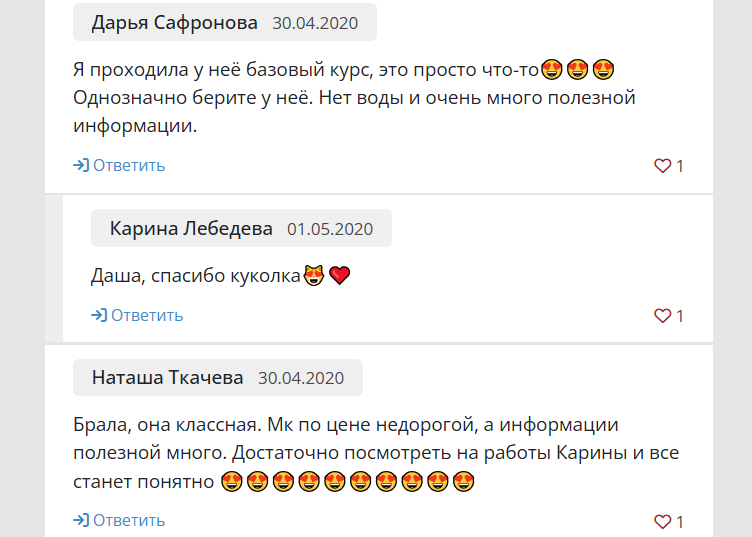This screenshot has width=752, height=537.
Task: Click last heart-eyes emoji in Наташа's comment
Action: [x=463, y=481]
